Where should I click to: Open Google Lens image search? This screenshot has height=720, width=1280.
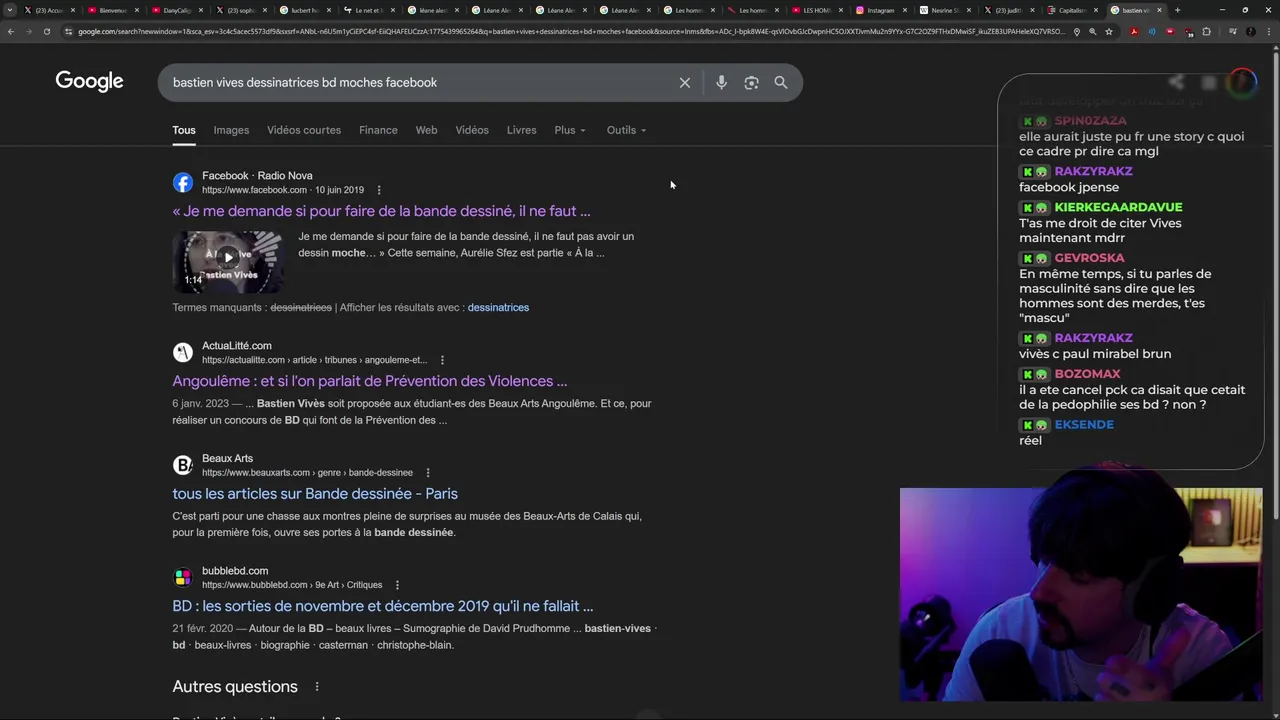[751, 83]
